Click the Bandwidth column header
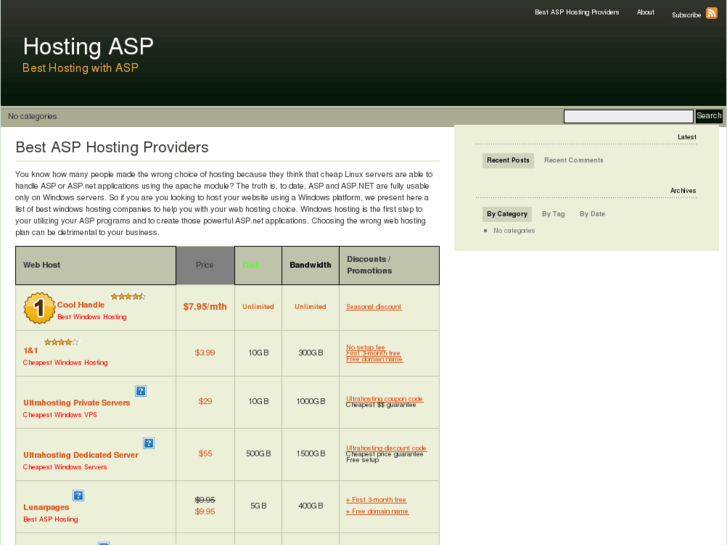 pos(310,265)
